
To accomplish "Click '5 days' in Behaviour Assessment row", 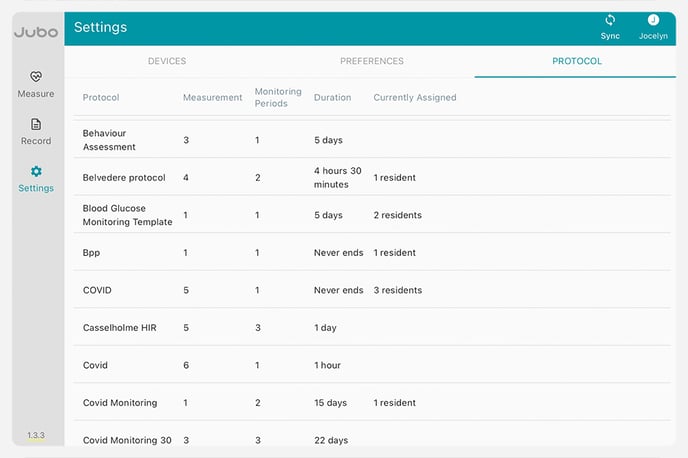I will pyautogui.click(x=328, y=140).
